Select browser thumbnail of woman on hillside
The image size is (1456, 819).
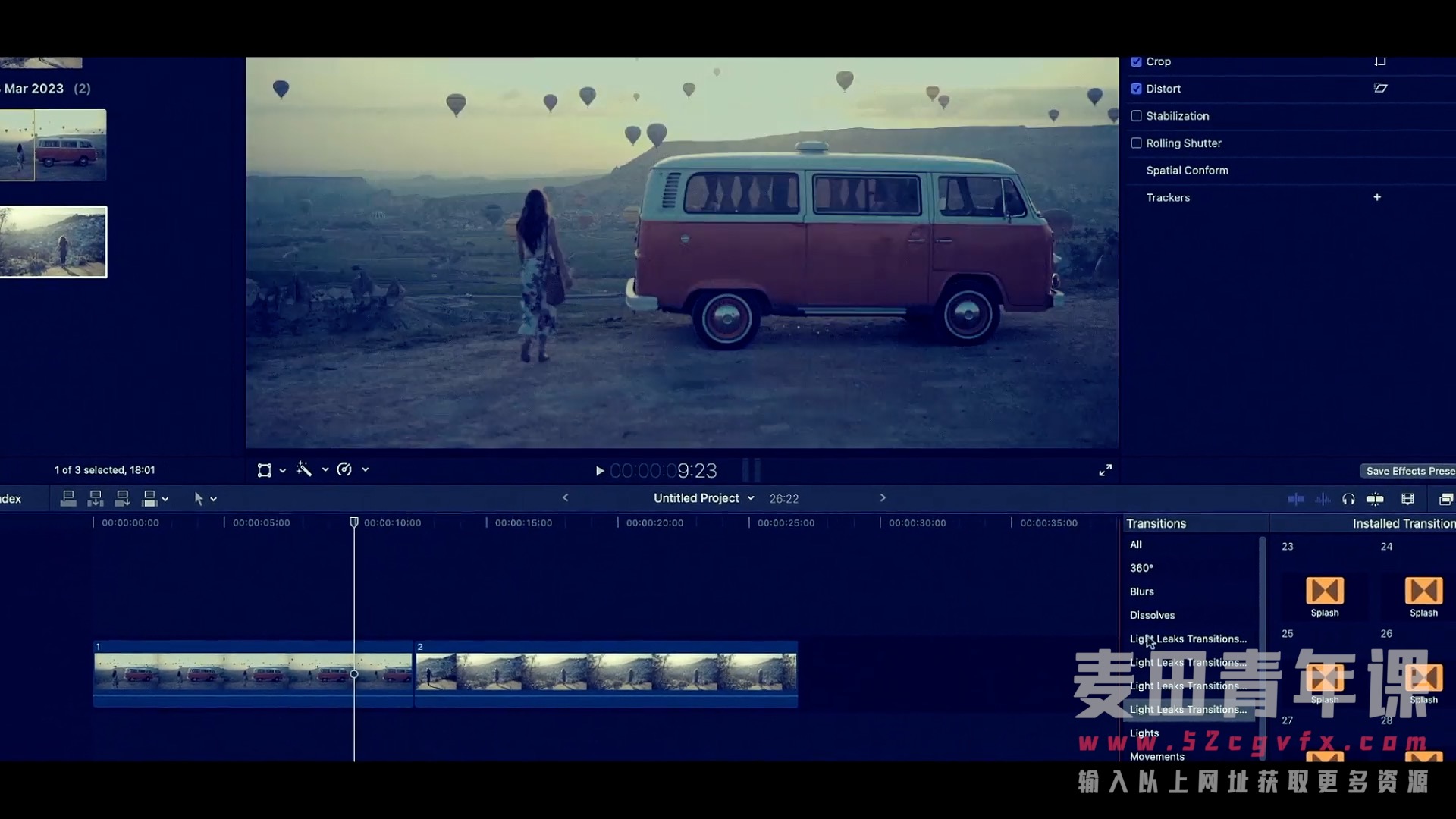tap(53, 242)
